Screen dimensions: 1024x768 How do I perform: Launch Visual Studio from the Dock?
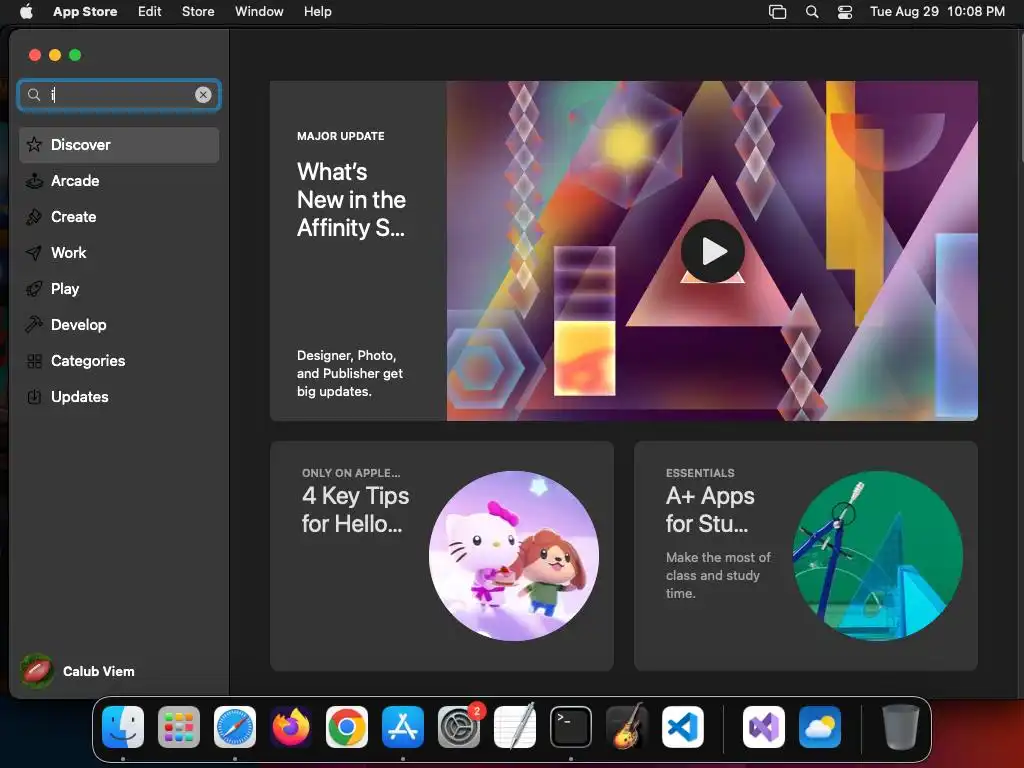pyautogui.click(x=763, y=727)
